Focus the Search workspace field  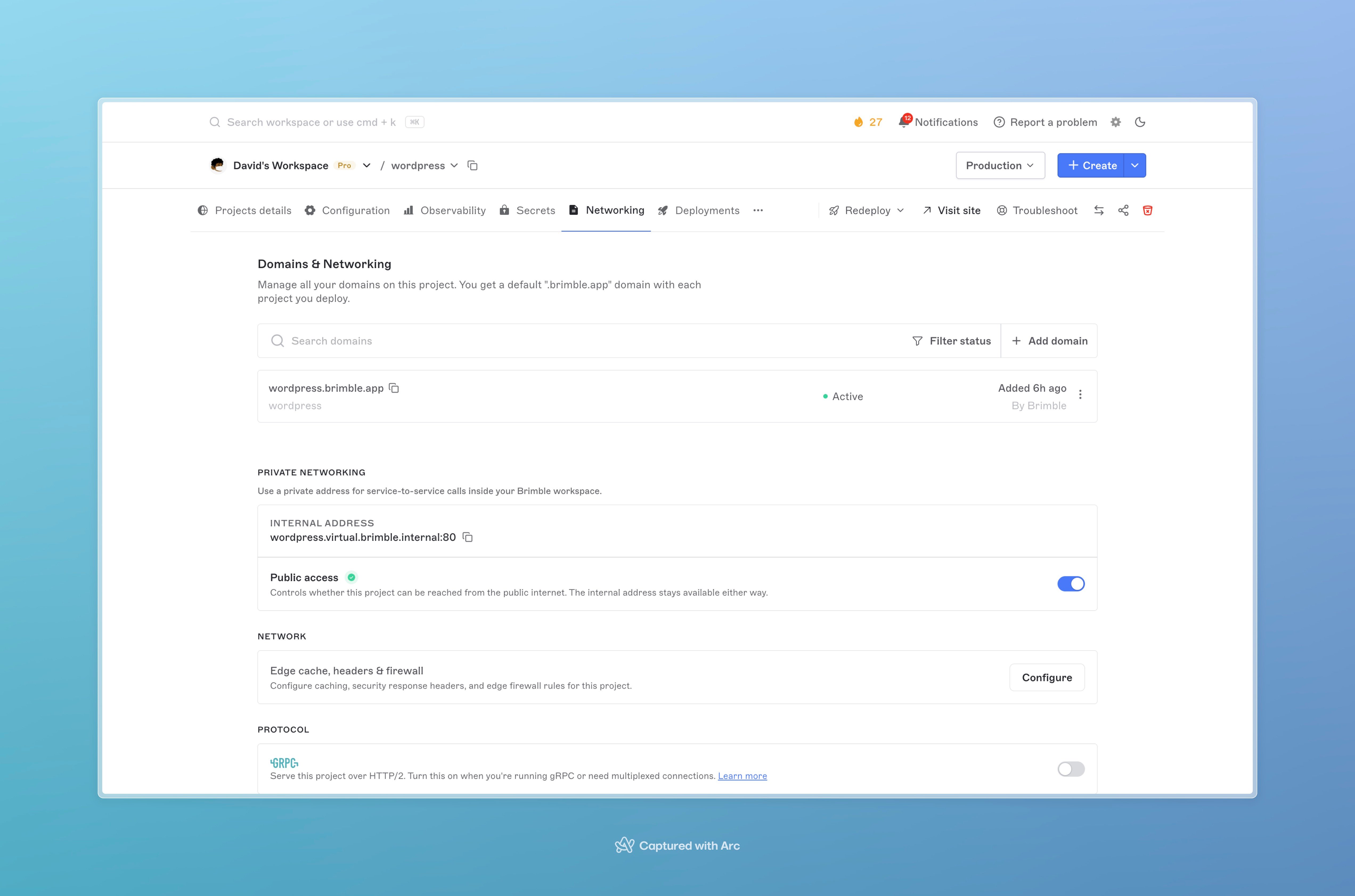click(317, 122)
